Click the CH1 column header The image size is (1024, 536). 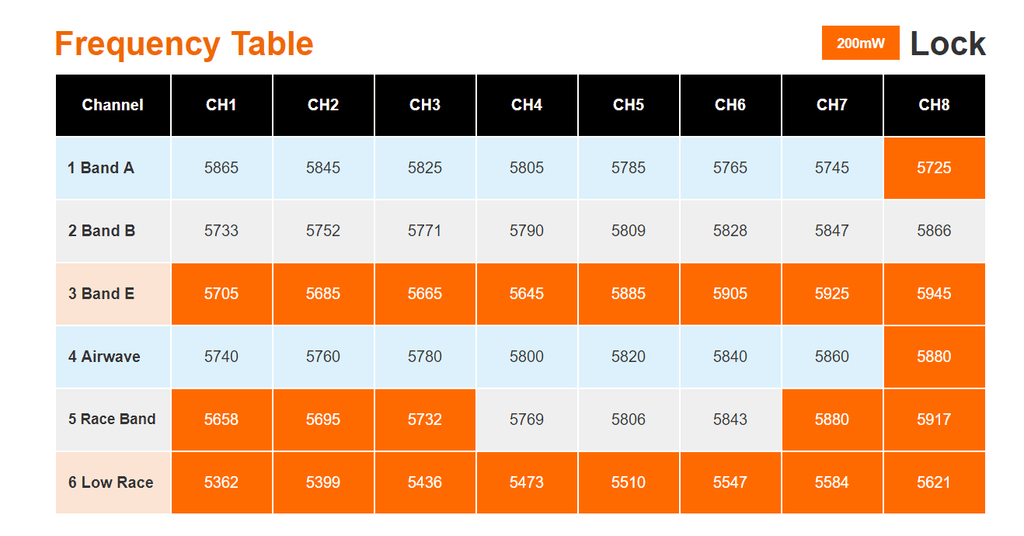coord(221,105)
